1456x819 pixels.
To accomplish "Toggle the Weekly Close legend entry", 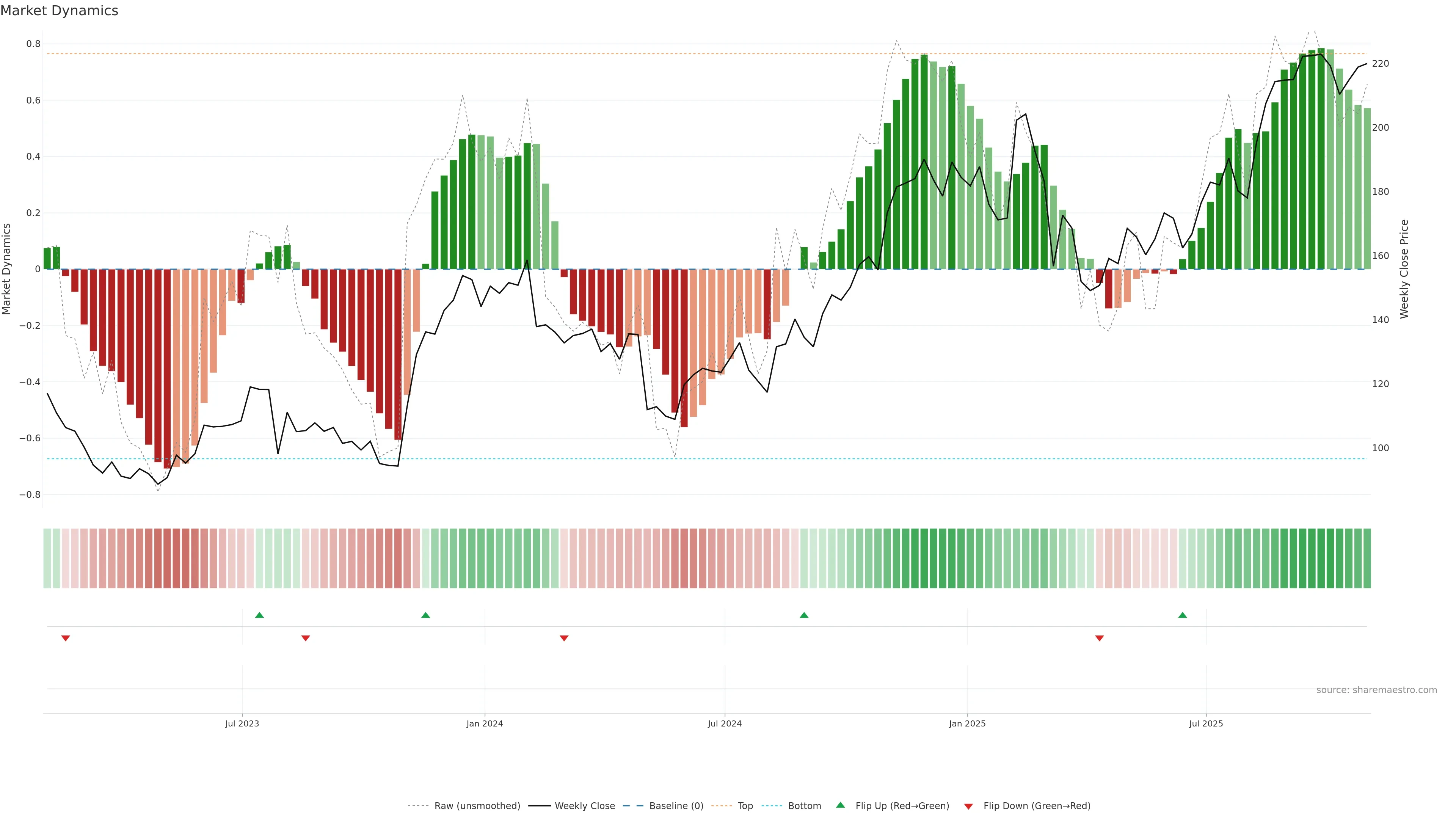I will (584, 806).
